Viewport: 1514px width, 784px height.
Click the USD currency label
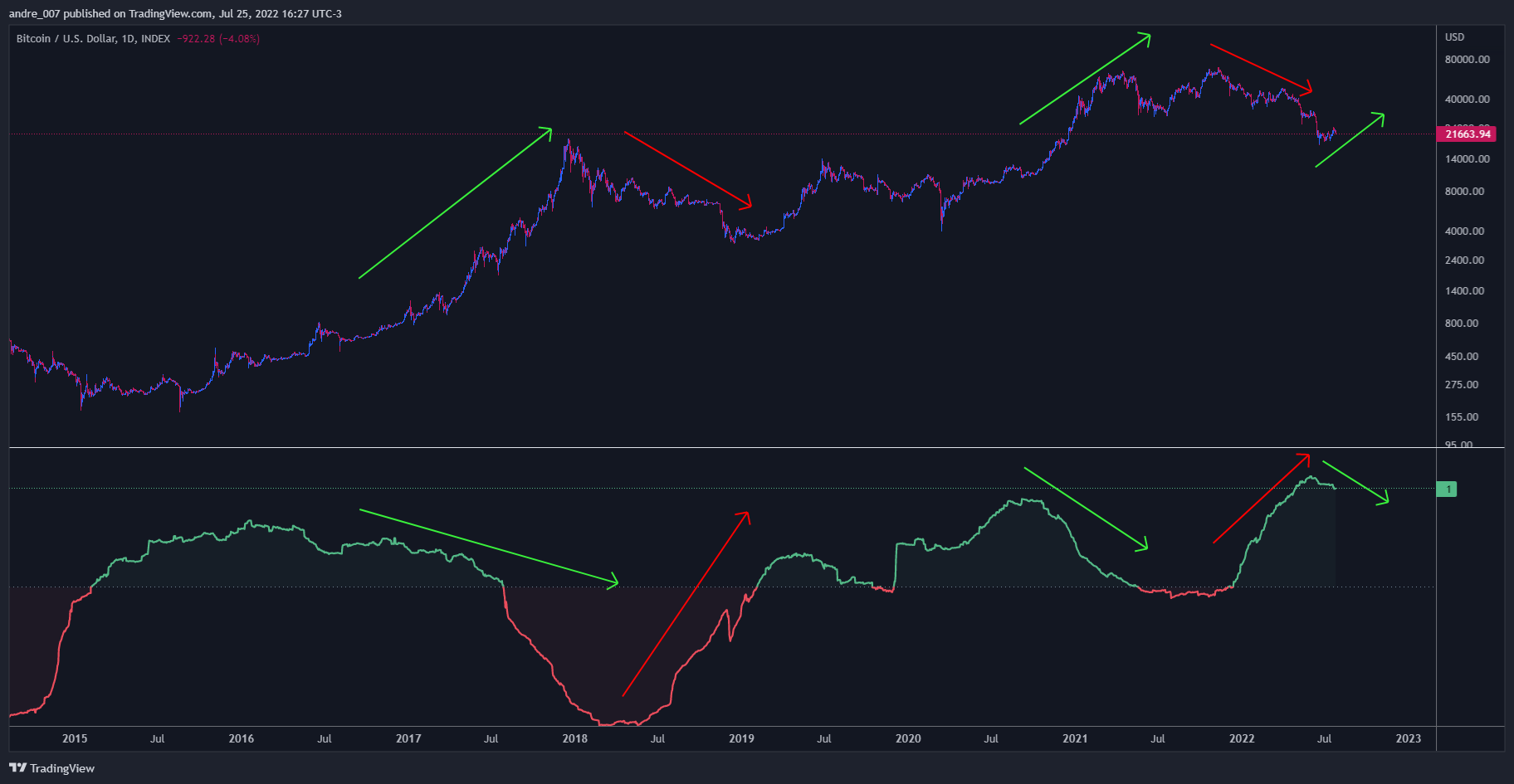click(x=1454, y=37)
